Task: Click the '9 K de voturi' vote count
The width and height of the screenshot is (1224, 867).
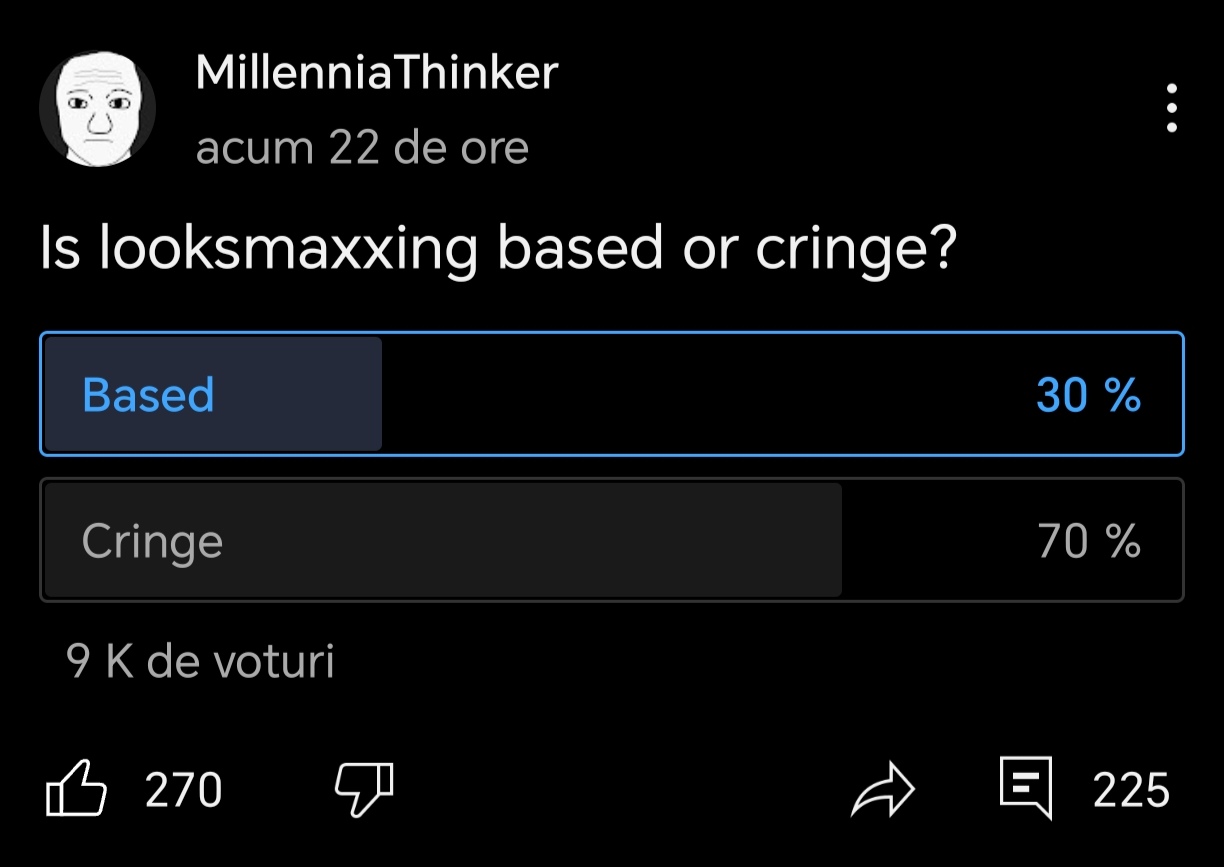Action: point(200,661)
